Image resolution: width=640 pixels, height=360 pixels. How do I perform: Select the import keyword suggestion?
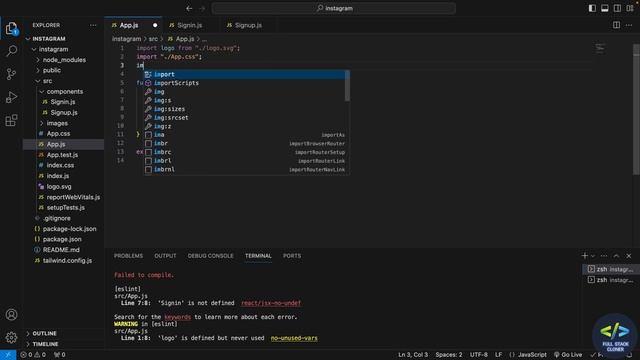[244, 74]
